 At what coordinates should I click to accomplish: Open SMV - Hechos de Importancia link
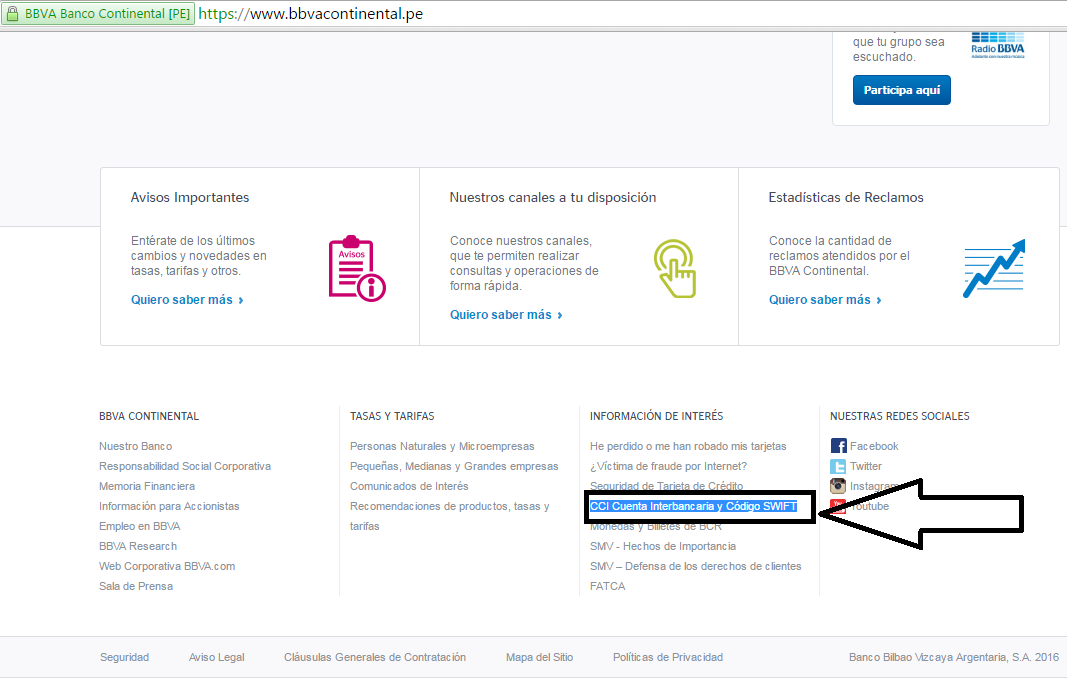663,546
